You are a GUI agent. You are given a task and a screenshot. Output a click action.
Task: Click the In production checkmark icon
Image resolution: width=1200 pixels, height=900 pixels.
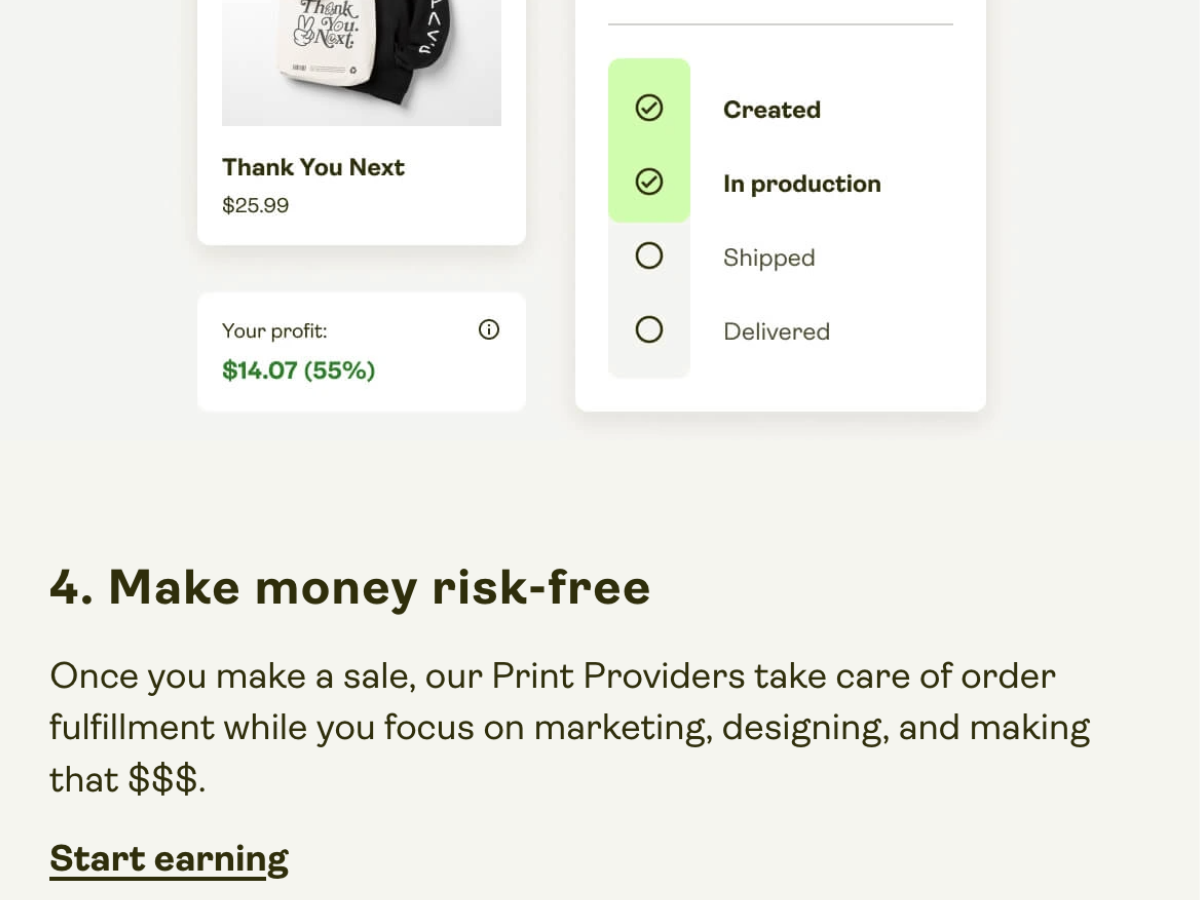tap(649, 182)
